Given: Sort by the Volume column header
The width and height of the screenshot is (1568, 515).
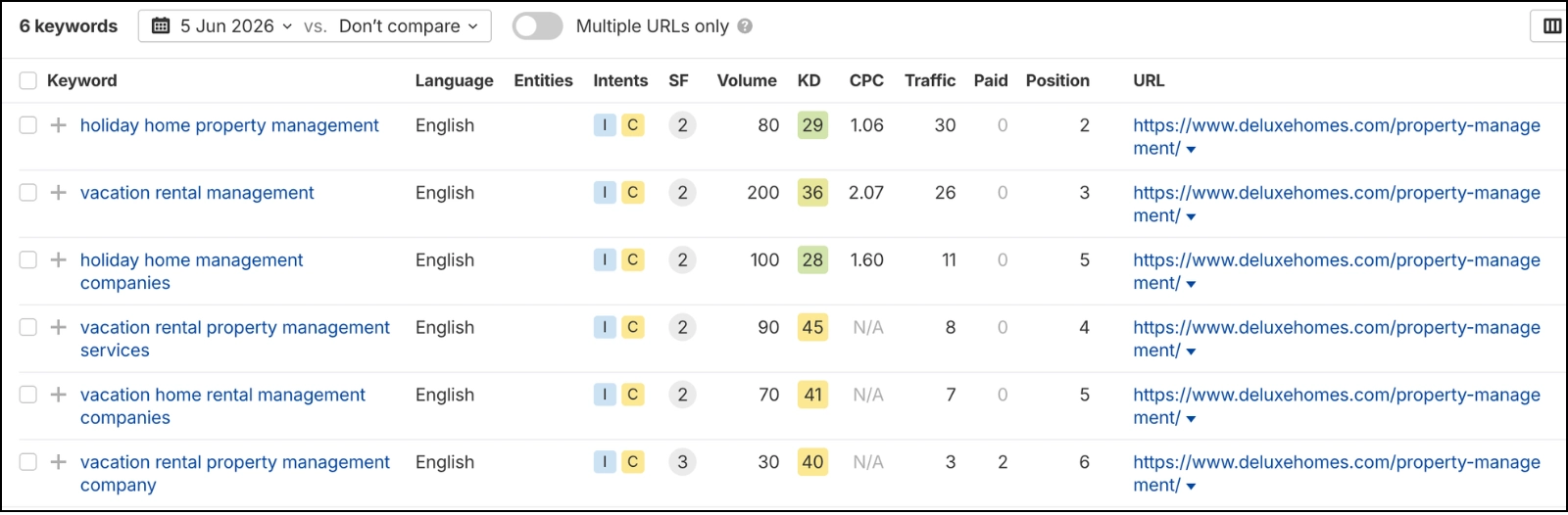Looking at the screenshot, I should click(x=747, y=80).
